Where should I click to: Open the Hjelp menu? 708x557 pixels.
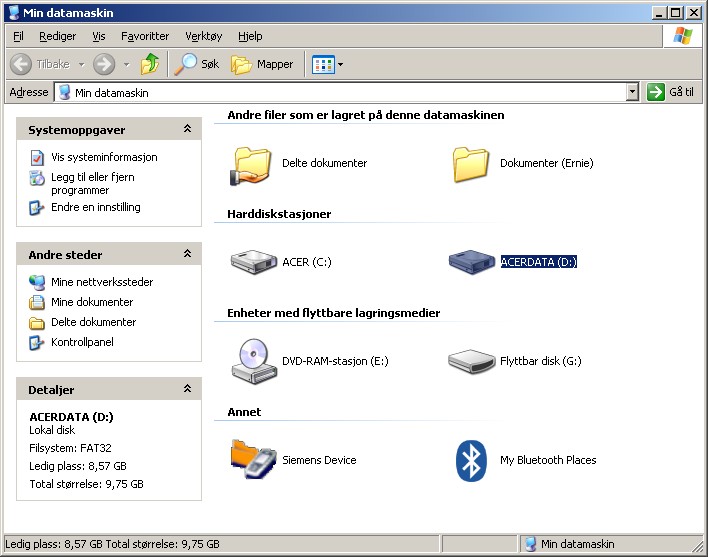[x=250, y=36]
